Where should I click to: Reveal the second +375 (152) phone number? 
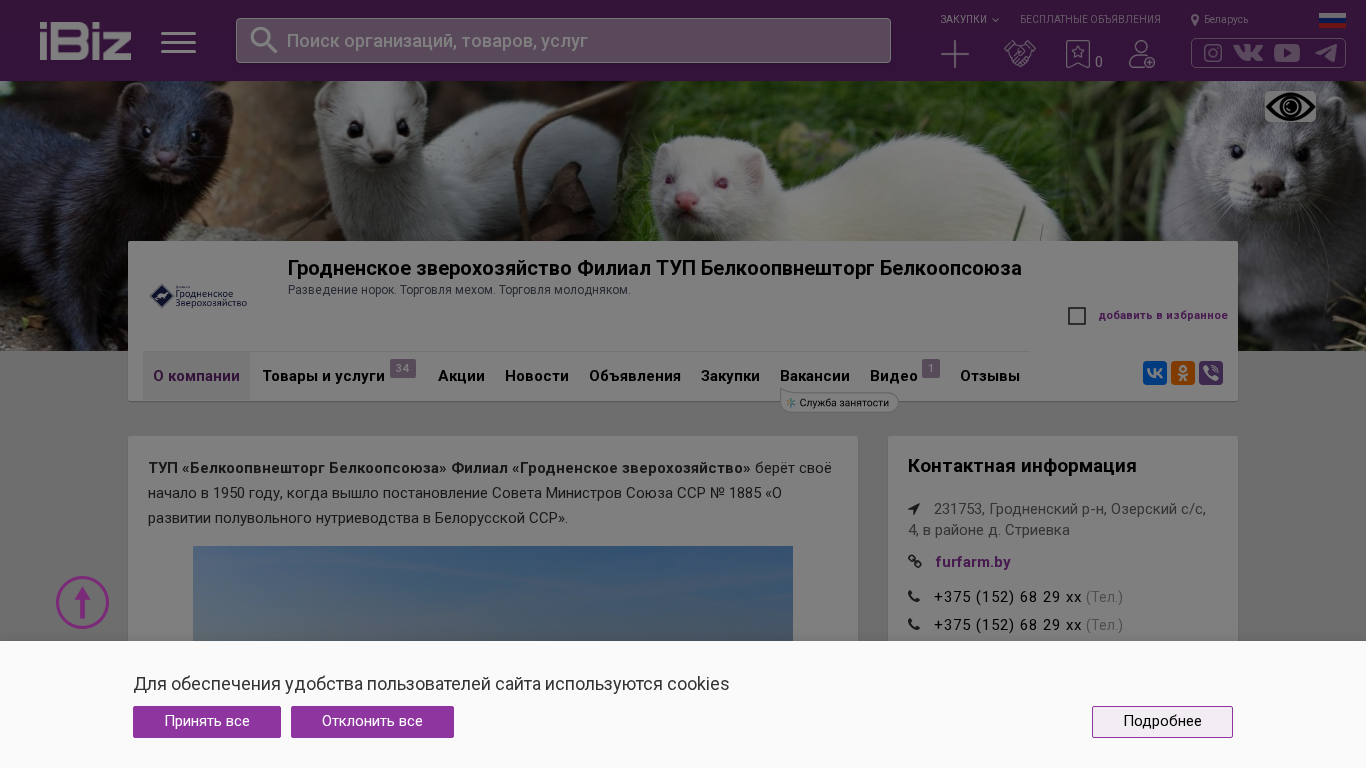(1008, 625)
